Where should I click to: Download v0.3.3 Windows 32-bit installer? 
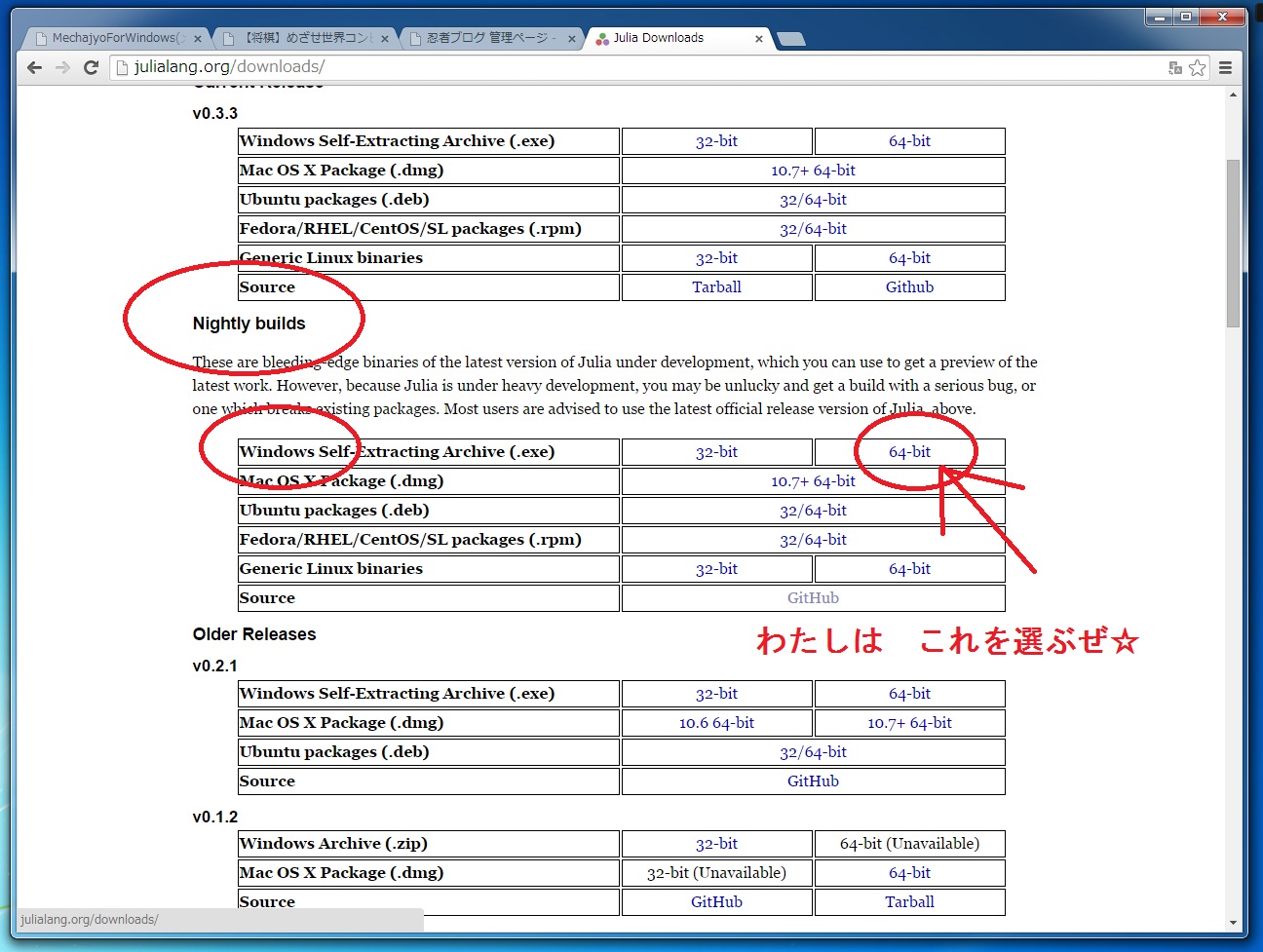point(716,141)
